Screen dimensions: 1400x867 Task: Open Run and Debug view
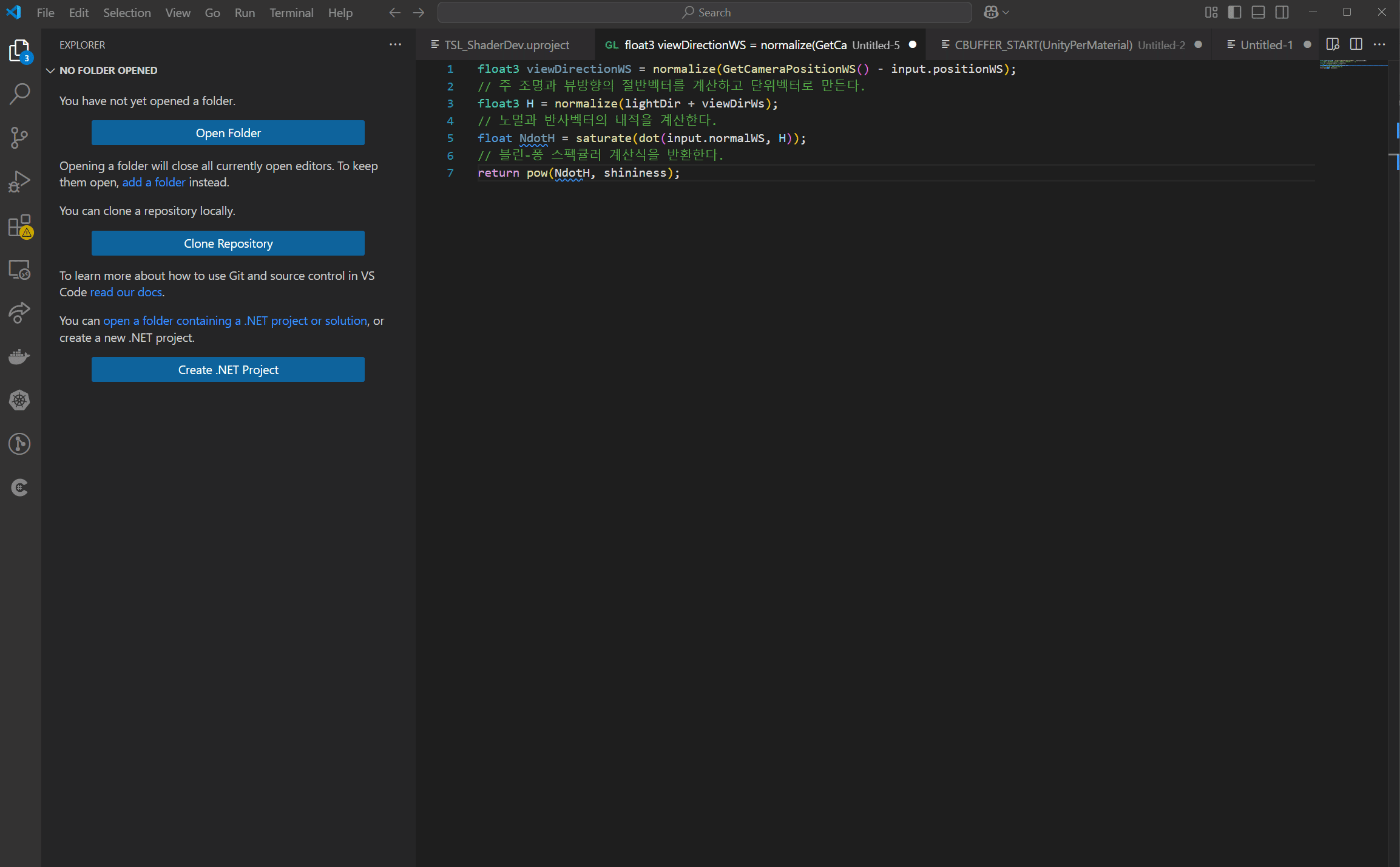19,182
